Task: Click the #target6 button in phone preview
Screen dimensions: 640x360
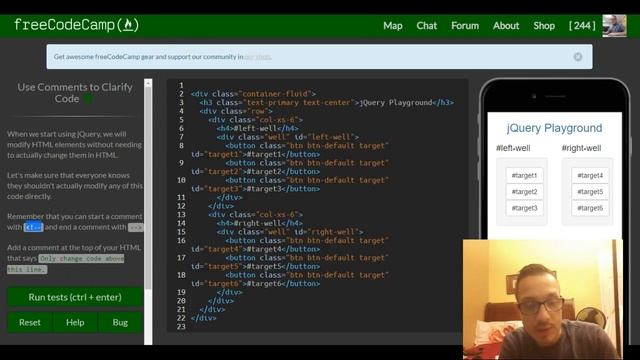Action: click(x=590, y=208)
